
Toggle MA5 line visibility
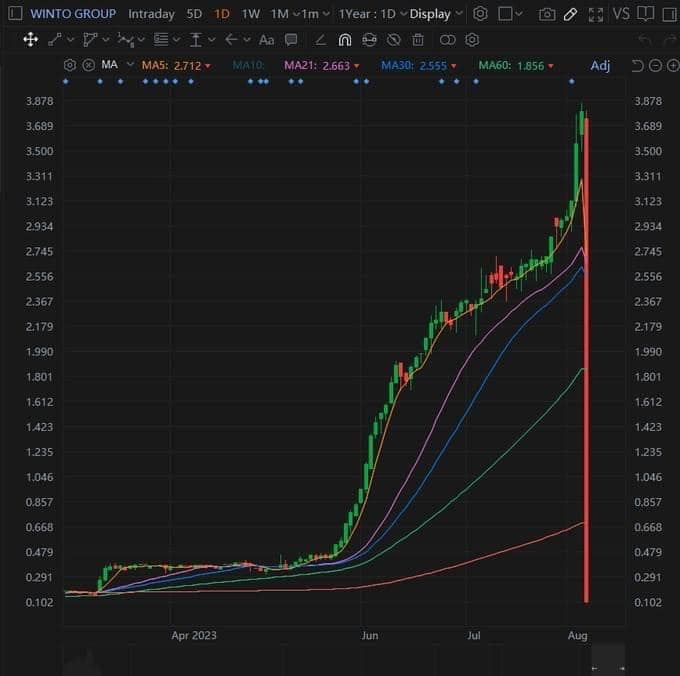pos(176,65)
